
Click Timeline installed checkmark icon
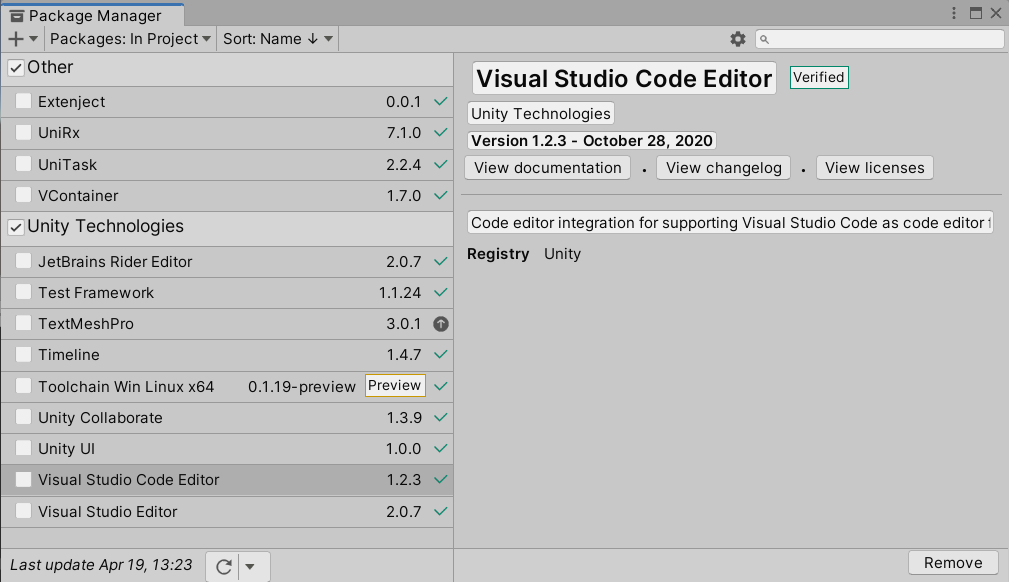click(441, 354)
